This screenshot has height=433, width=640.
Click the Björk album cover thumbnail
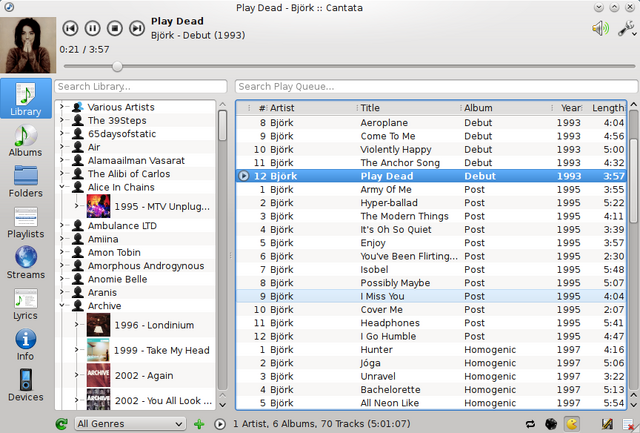click(28, 45)
